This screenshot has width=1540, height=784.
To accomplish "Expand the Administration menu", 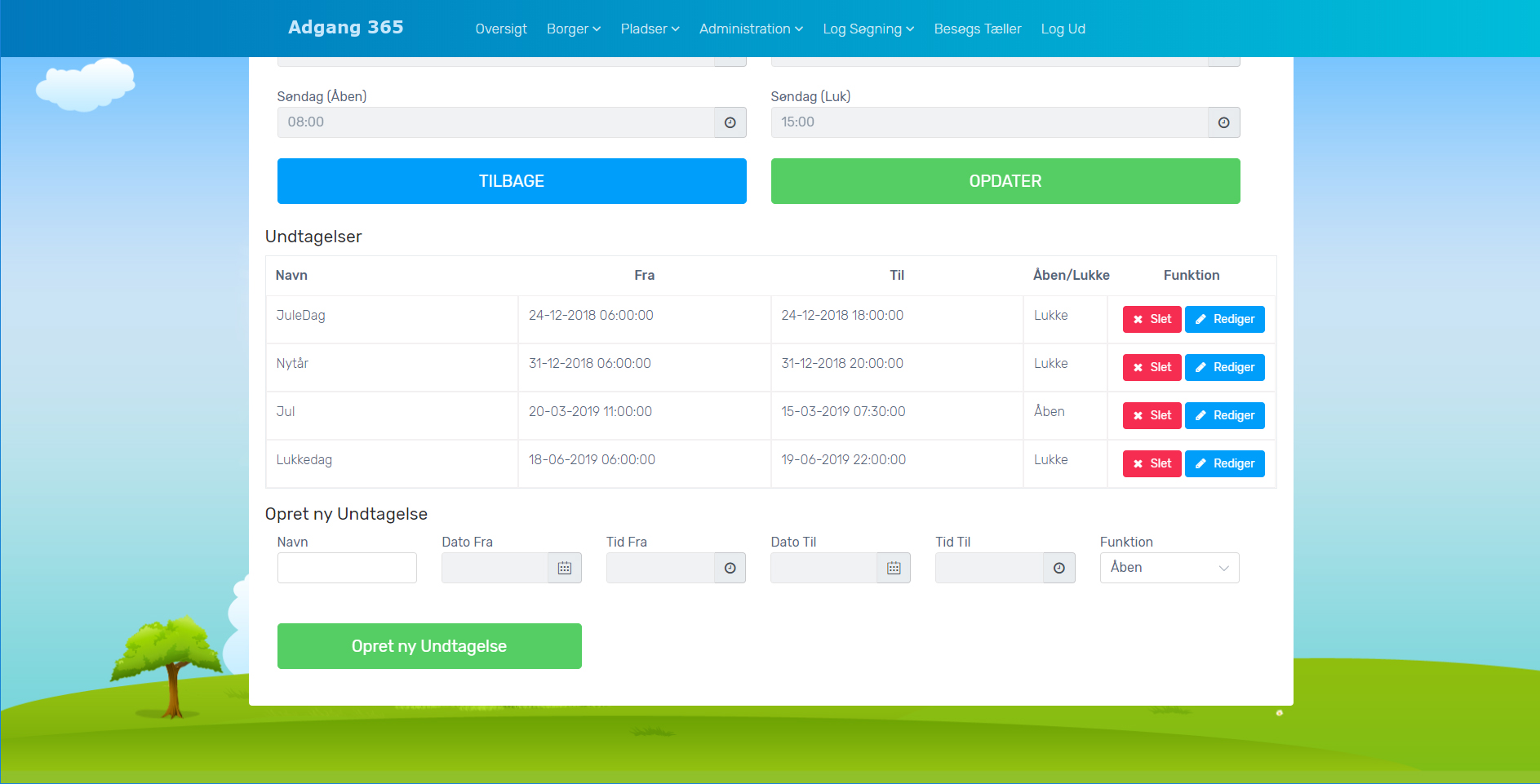I will [x=751, y=29].
